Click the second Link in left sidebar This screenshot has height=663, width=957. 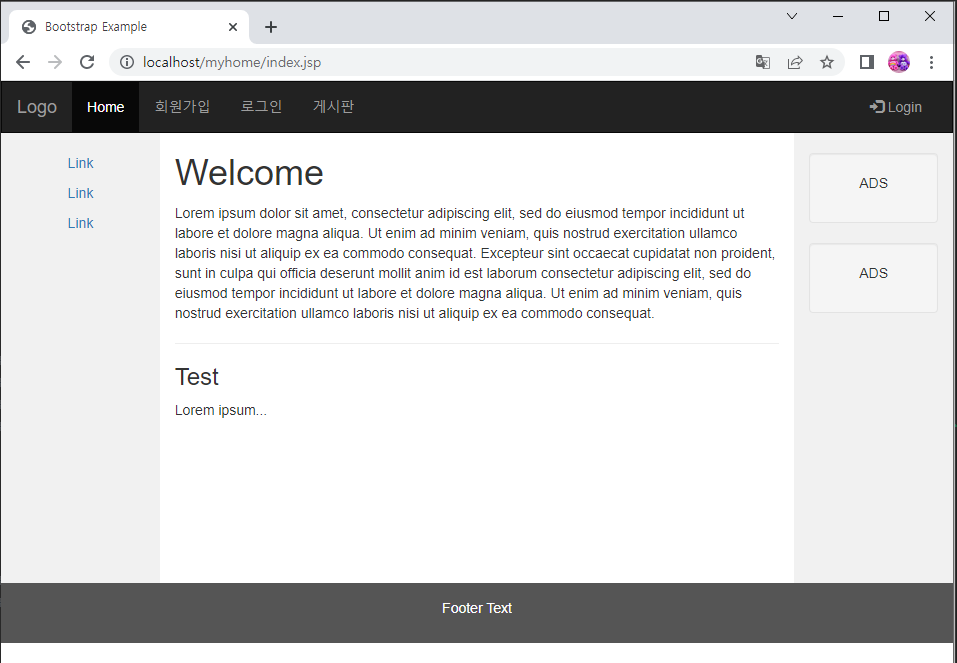(81, 193)
